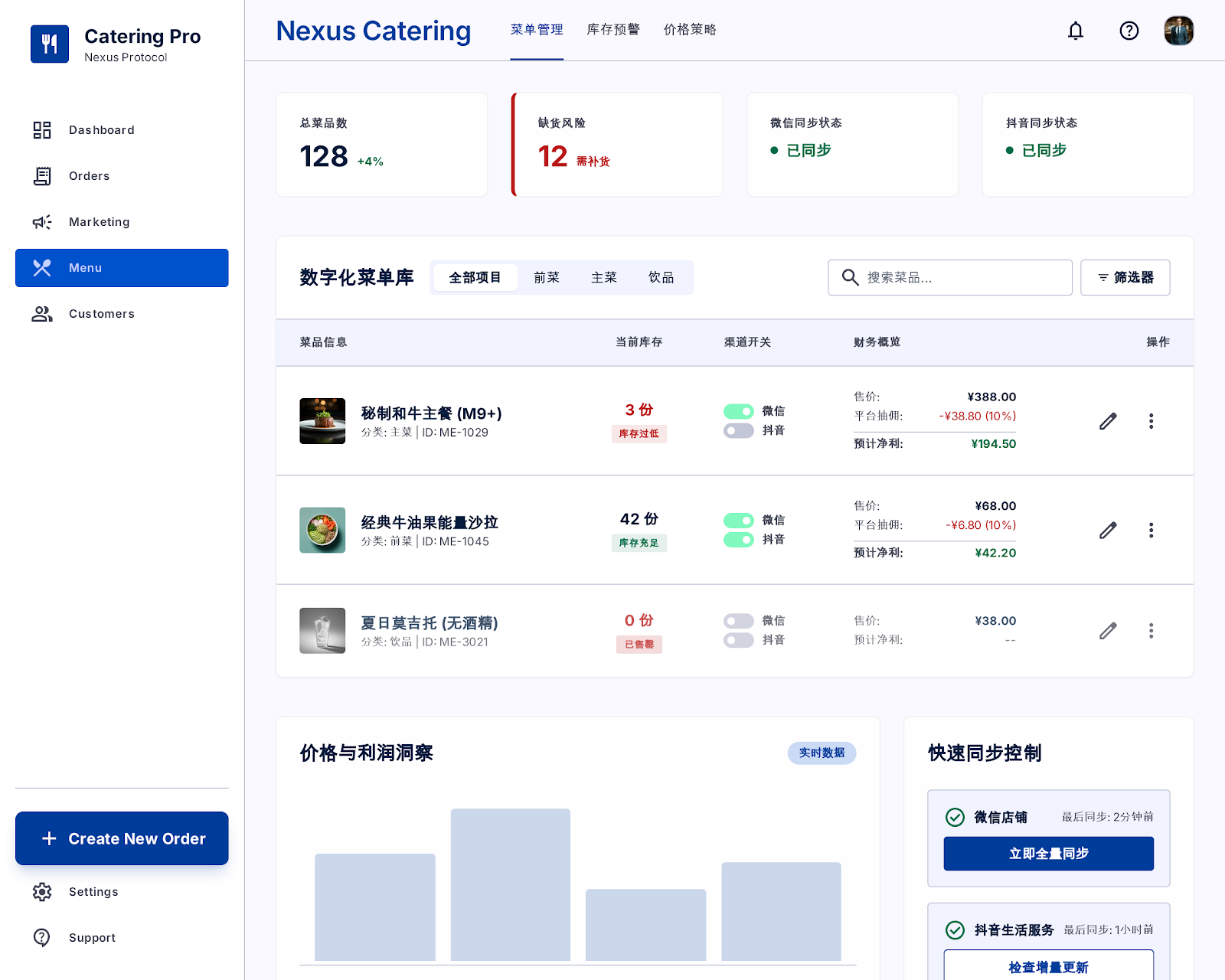Click the 缺货风险 summary card

click(x=617, y=145)
